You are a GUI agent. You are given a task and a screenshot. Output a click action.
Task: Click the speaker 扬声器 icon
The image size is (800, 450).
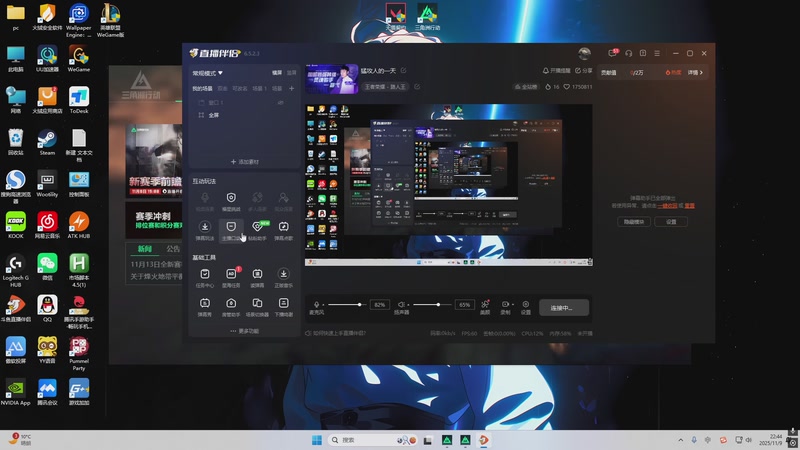coord(401,304)
